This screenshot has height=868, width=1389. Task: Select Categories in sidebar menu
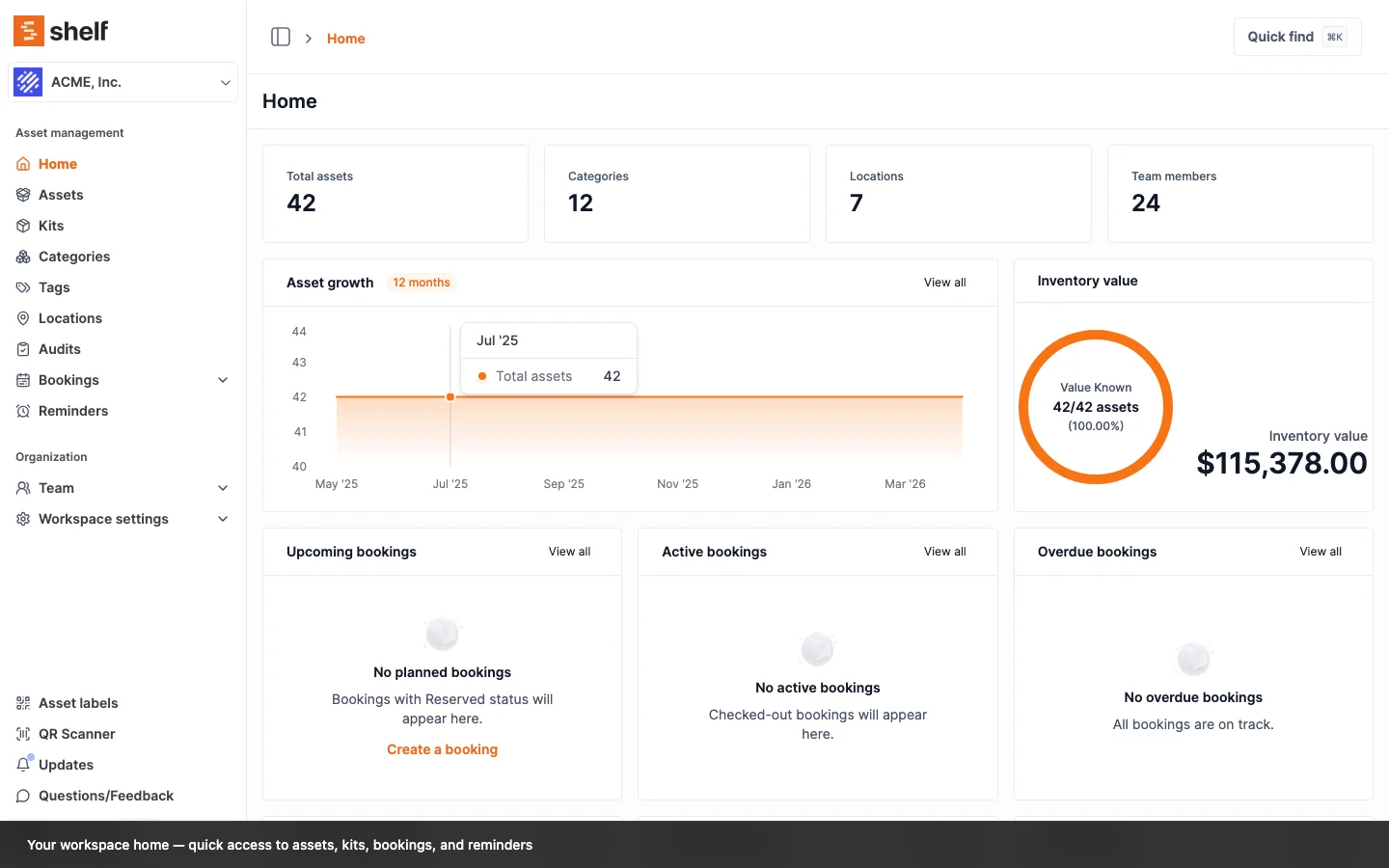pos(74,257)
